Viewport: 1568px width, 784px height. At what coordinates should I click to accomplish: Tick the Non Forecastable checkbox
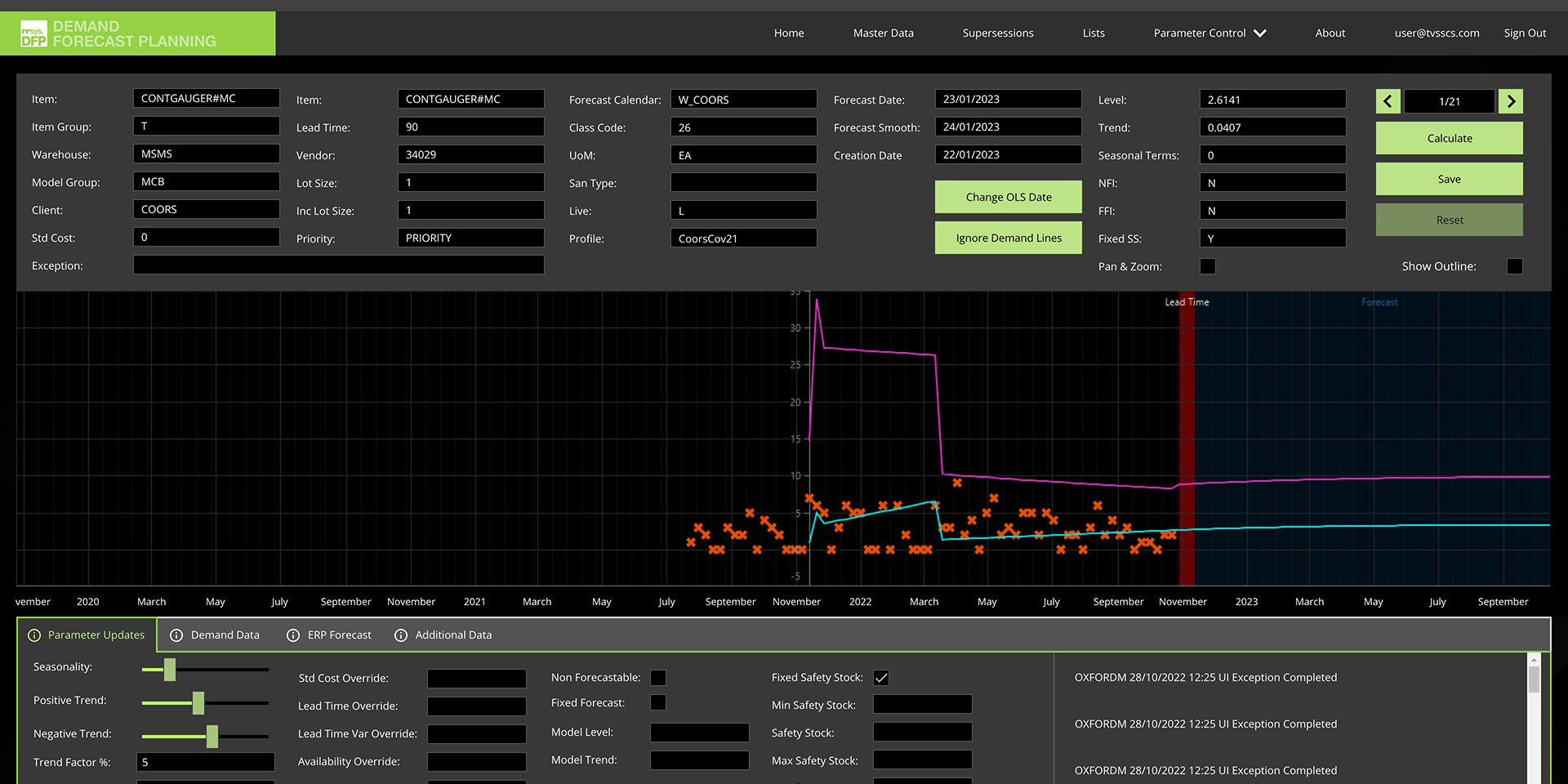point(658,678)
